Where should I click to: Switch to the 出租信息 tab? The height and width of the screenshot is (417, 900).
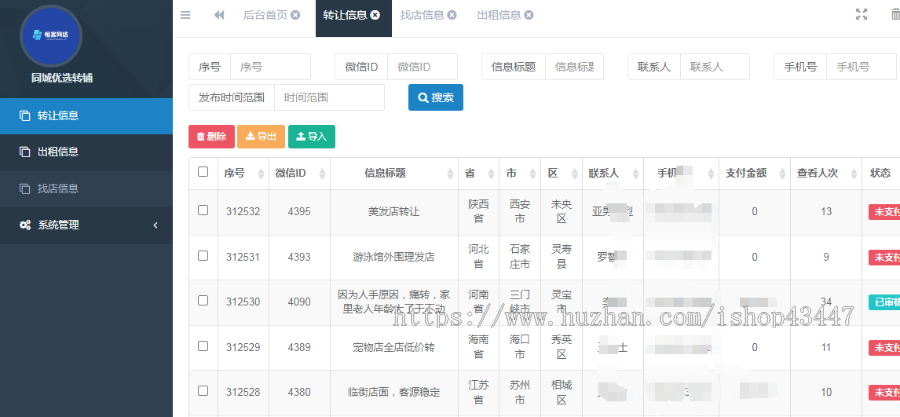tap(499, 15)
